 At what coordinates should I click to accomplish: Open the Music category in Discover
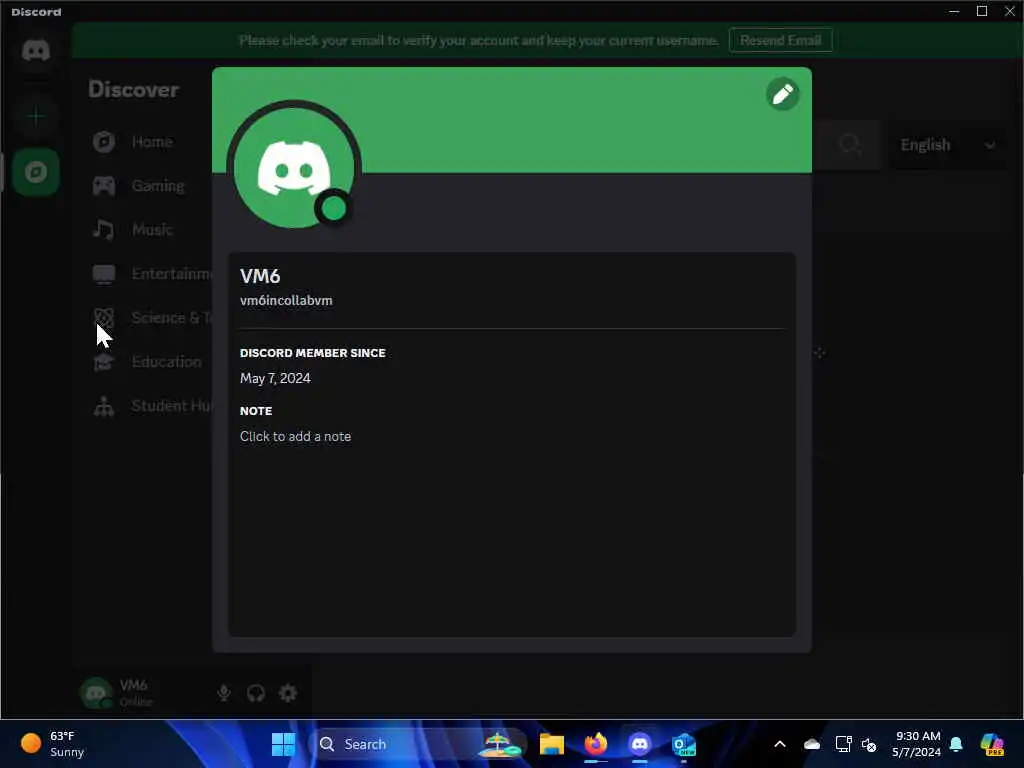tap(152, 230)
